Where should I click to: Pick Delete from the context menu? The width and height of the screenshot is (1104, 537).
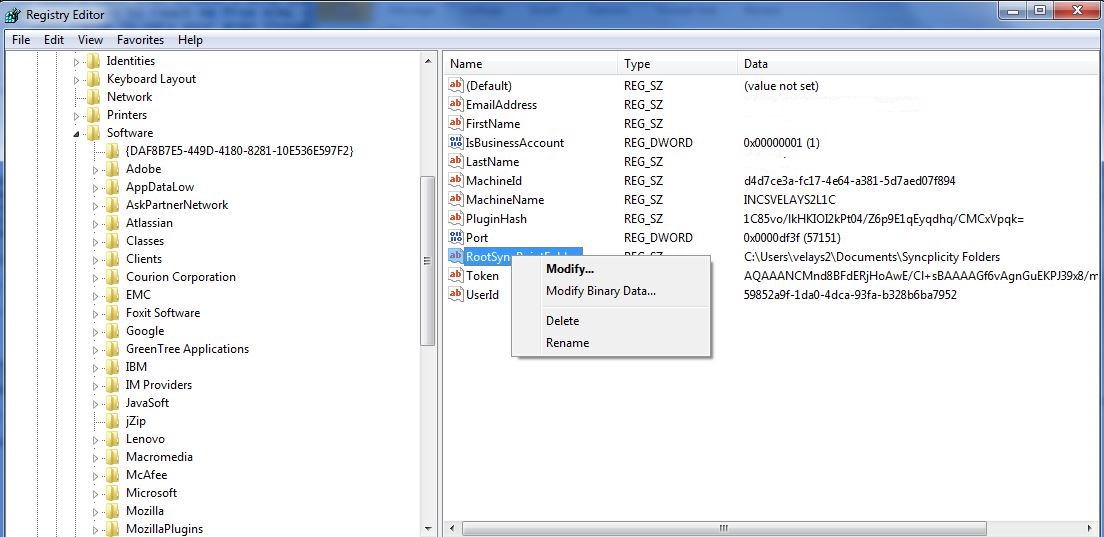pyautogui.click(x=562, y=321)
